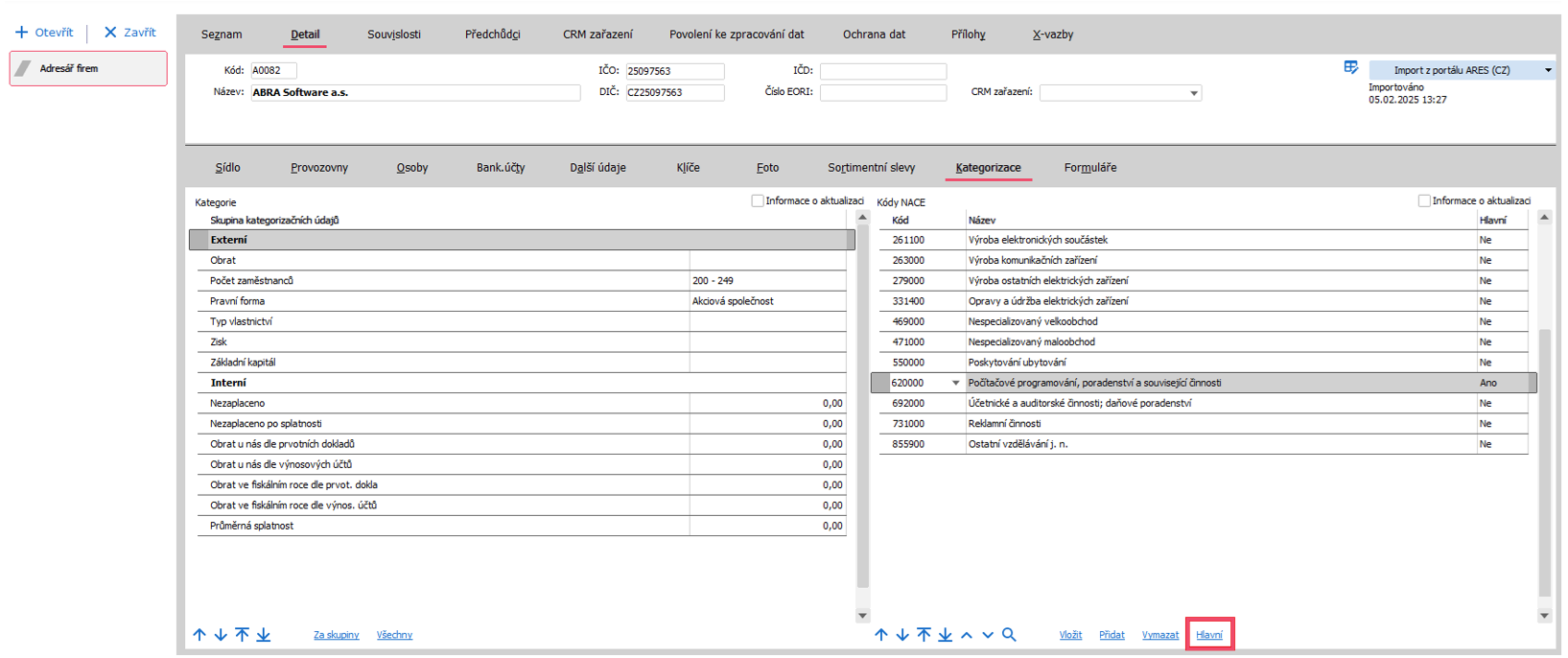Jump to first record in NACE panel
This screenshot has height=658, width=1568.
(x=924, y=635)
